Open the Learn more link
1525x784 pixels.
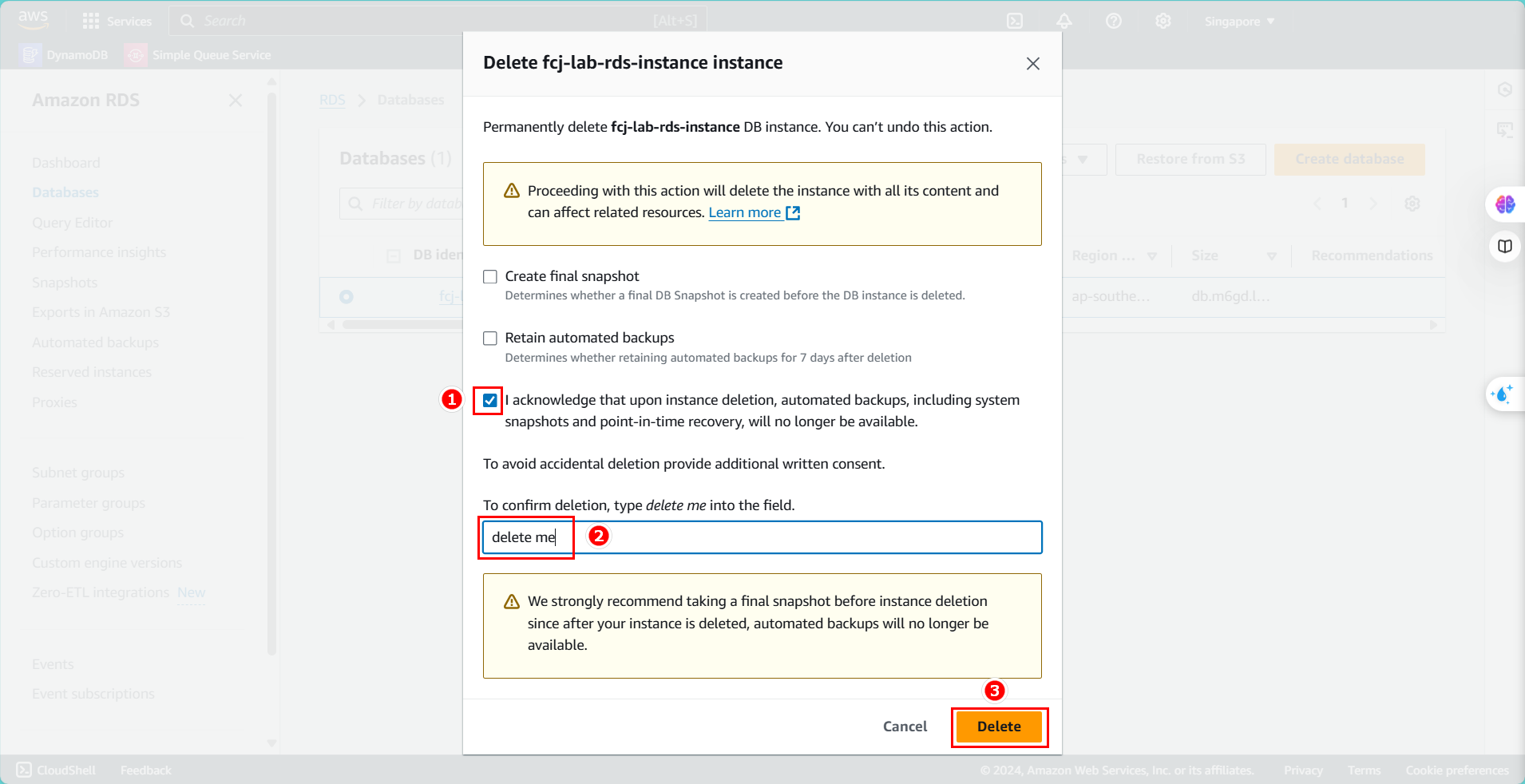pyautogui.click(x=744, y=212)
